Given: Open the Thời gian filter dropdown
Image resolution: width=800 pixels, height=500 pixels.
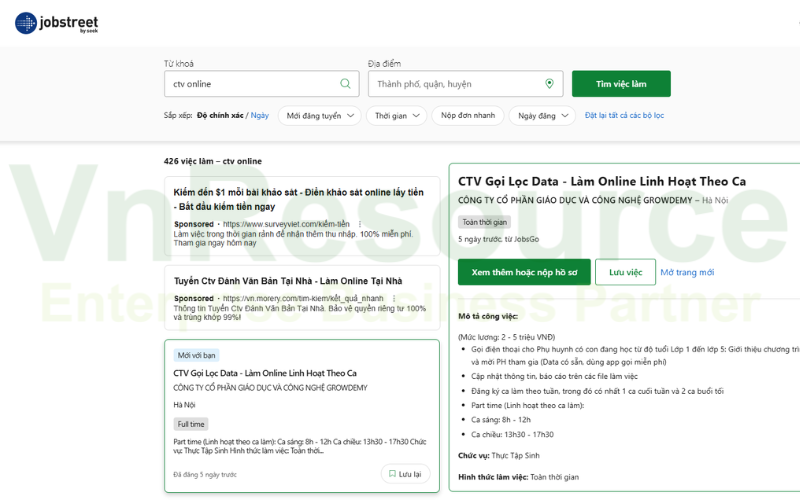Looking at the screenshot, I should [396, 116].
